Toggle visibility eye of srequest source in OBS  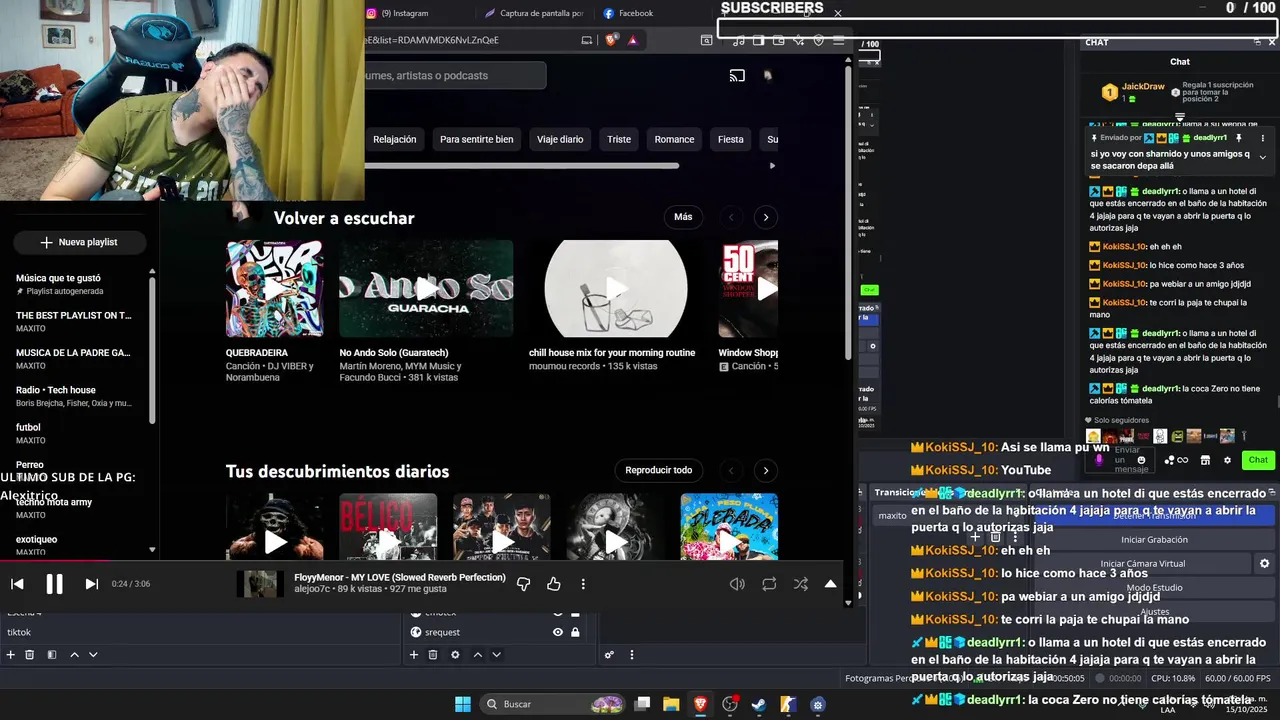pos(558,632)
